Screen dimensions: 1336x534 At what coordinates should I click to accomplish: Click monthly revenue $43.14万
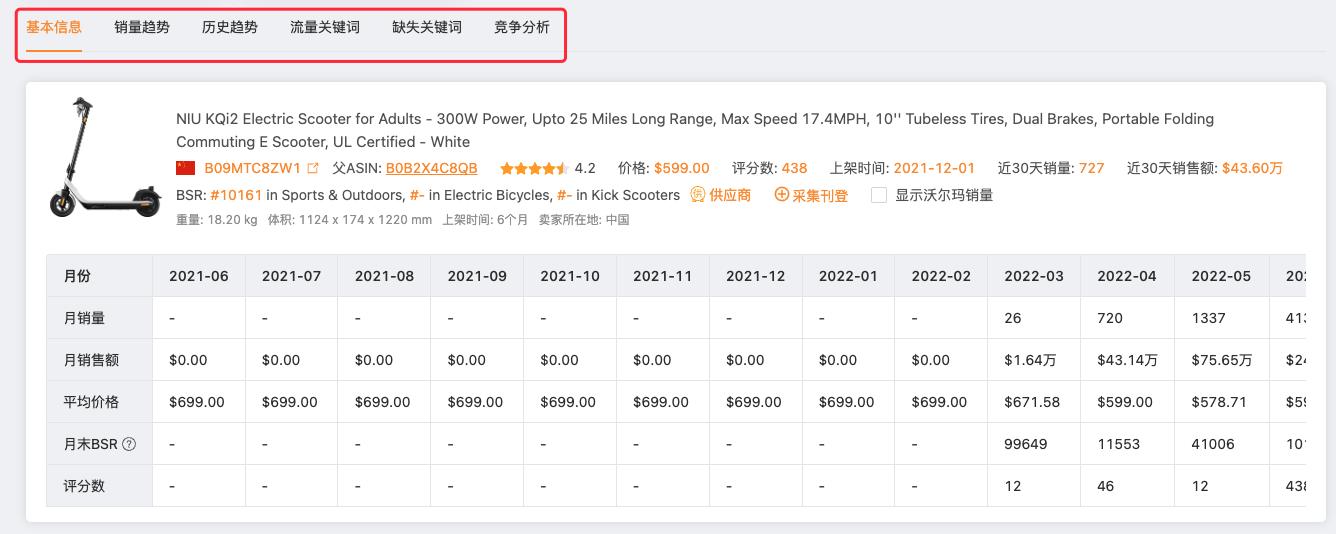1128,360
